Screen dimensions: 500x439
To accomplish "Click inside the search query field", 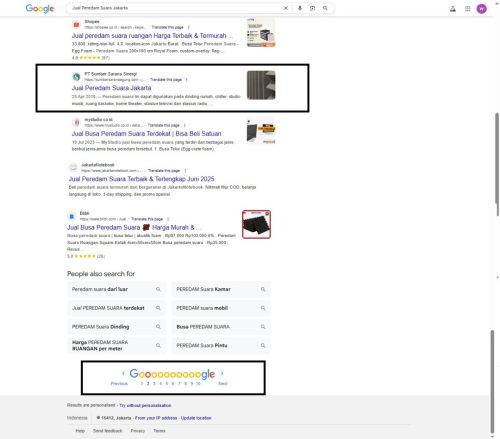I will pyautogui.click(x=173, y=8).
